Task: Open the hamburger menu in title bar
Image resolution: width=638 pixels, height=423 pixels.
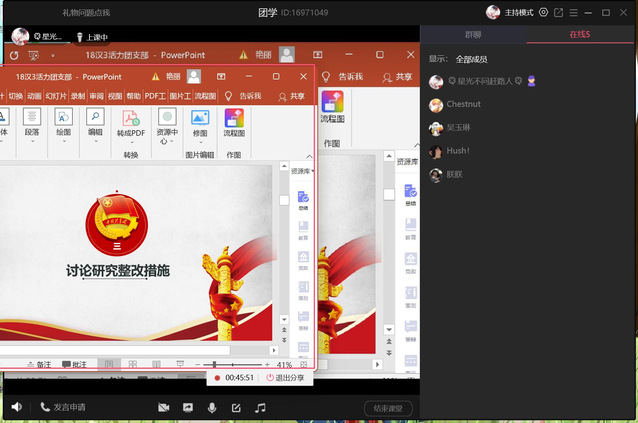Action: (x=574, y=13)
